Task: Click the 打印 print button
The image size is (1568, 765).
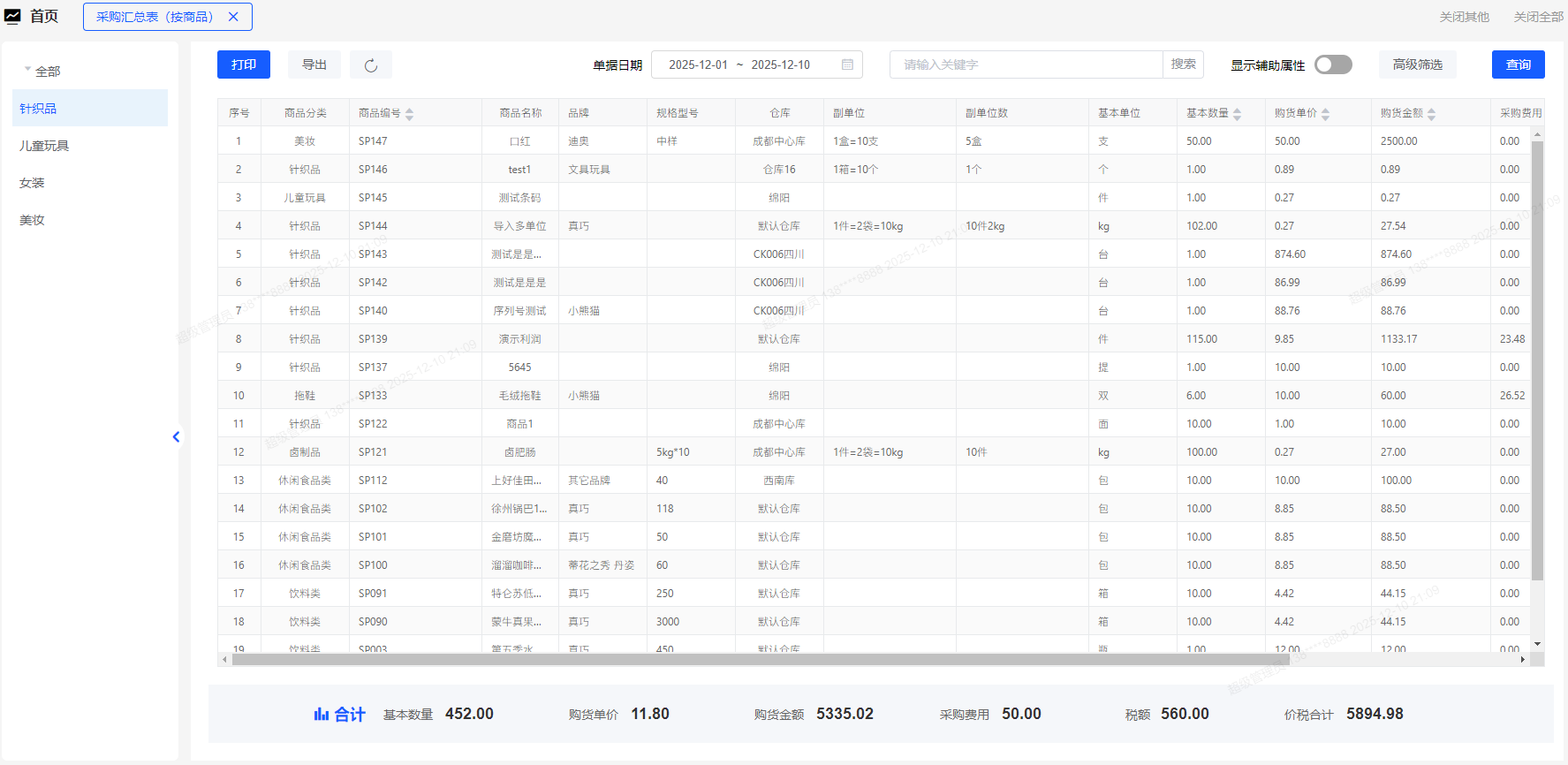Action: tap(244, 65)
